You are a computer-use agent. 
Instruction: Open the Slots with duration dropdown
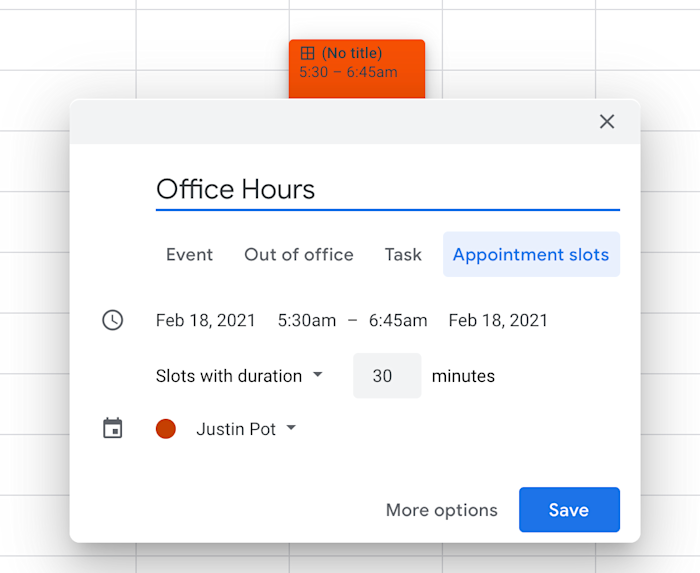(x=239, y=376)
